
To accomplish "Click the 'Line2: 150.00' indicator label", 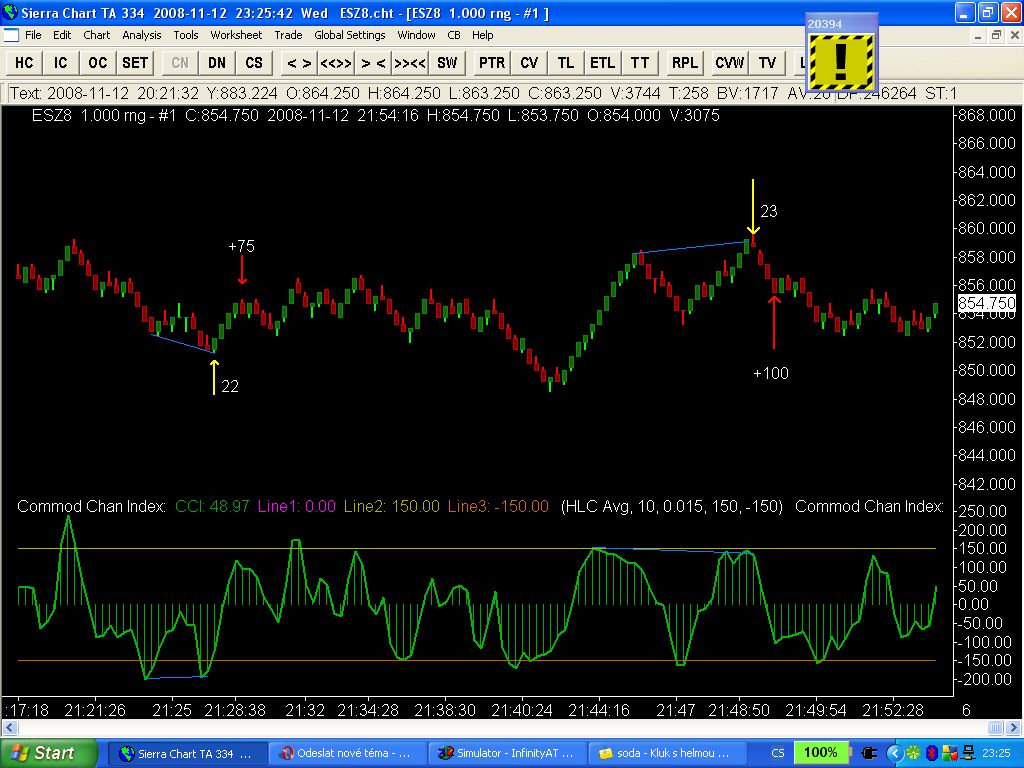I will pos(392,506).
